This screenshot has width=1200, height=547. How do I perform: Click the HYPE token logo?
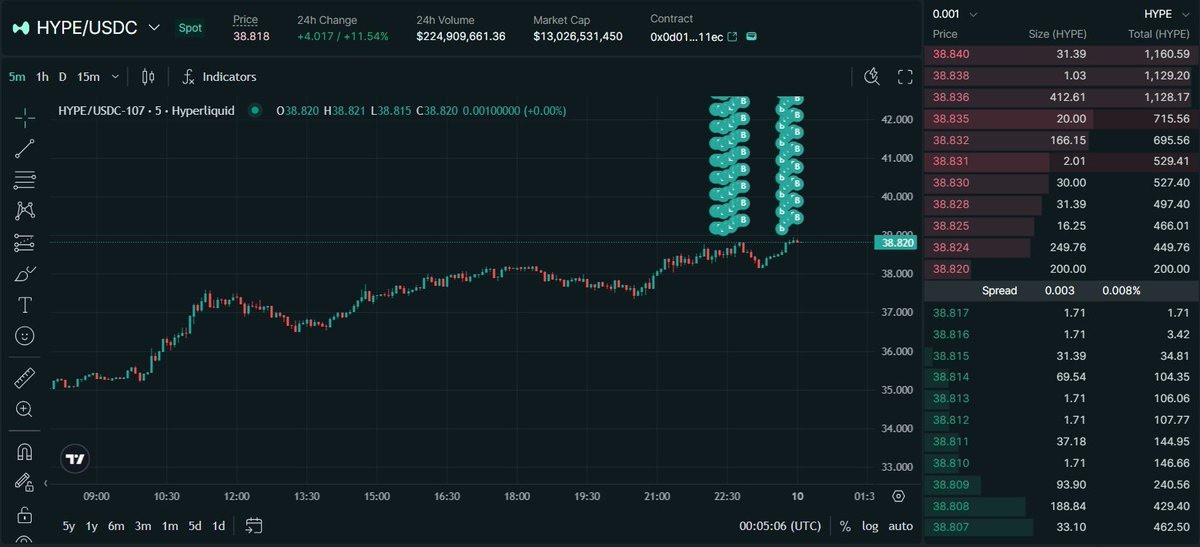pyautogui.click(x=20, y=28)
